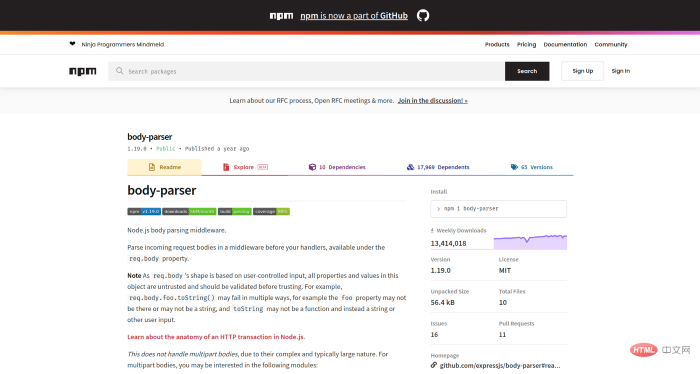Open the Pricing page
Screen dimensions: 700x374
point(526,44)
